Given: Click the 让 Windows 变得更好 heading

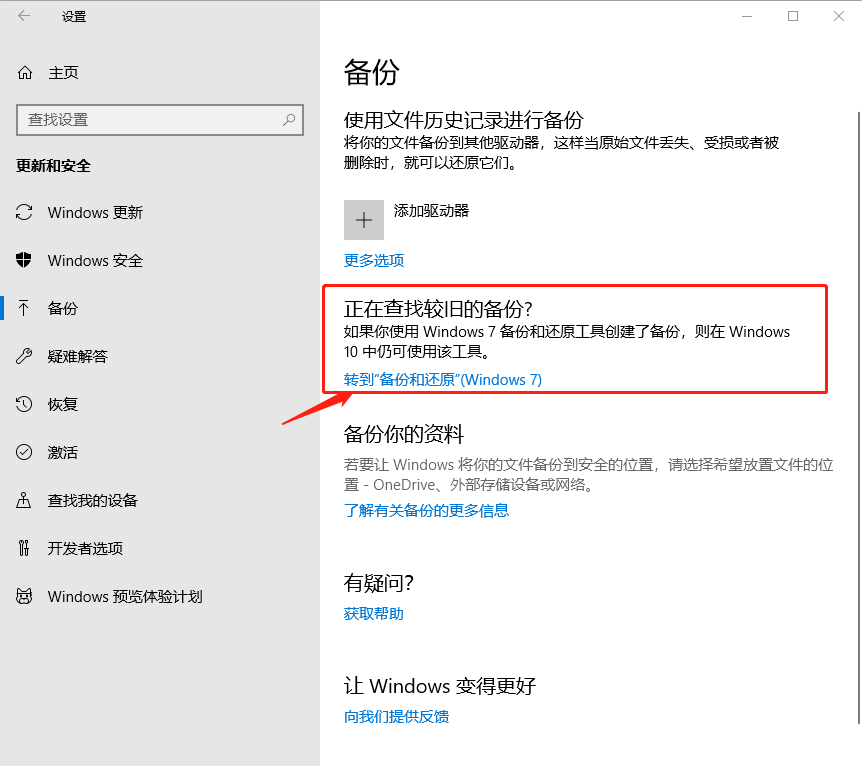Looking at the screenshot, I should tap(440, 686).
